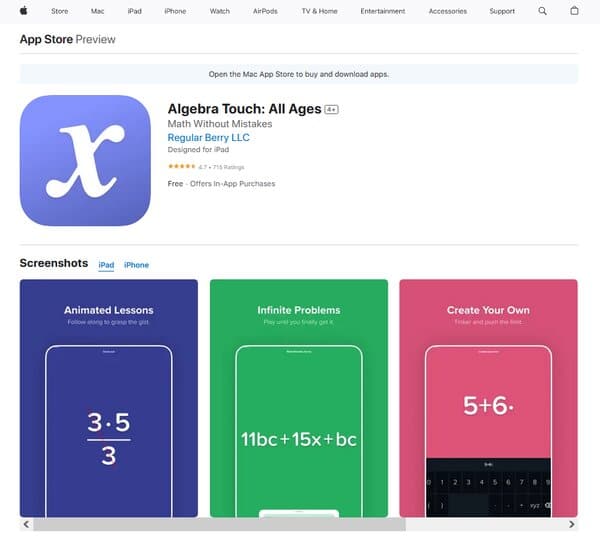
Task: Open the TV & Home menu
Action: tap(320, 11)
